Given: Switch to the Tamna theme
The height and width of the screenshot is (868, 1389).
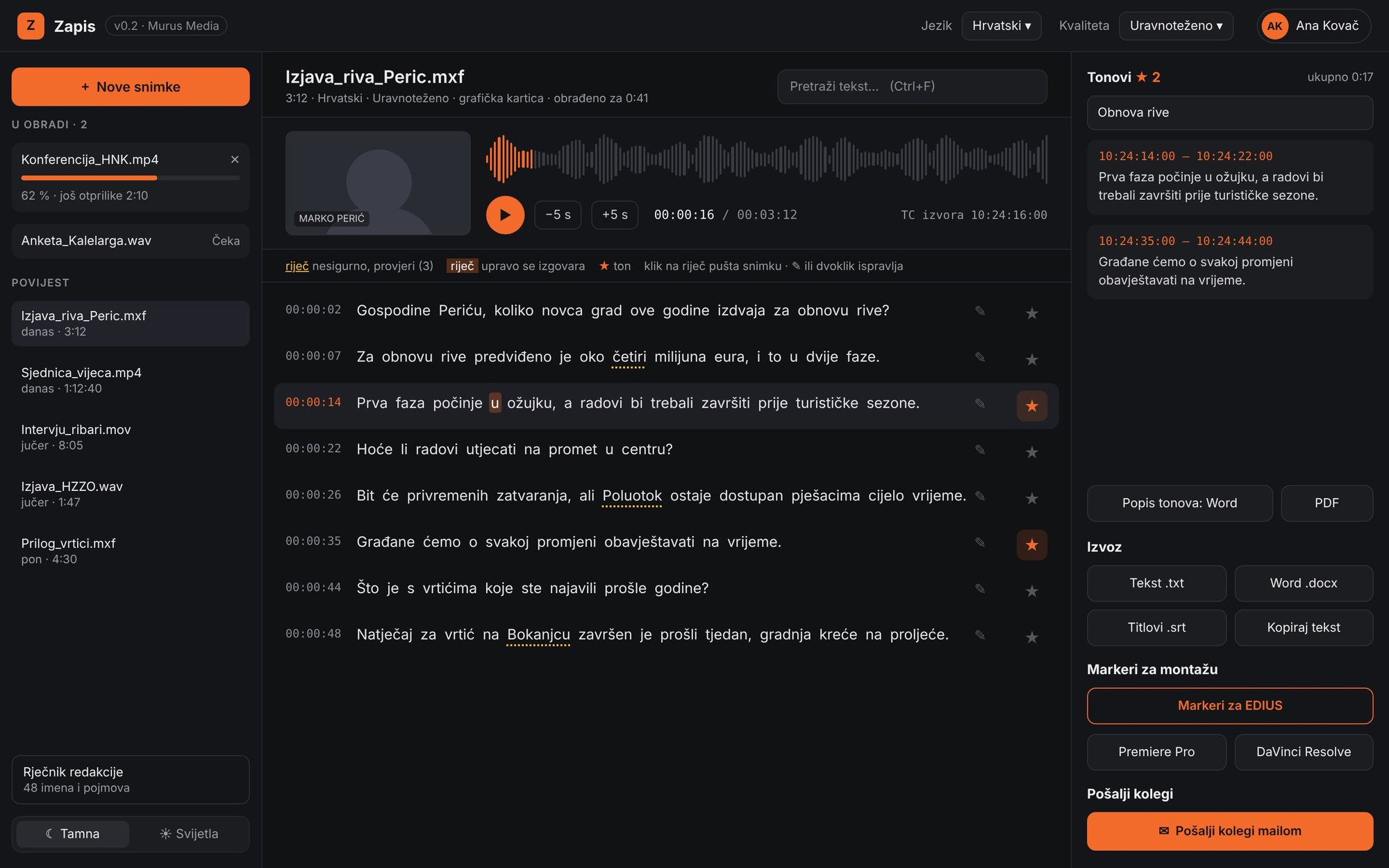Looking at the screenshot, I should [73, 834].
